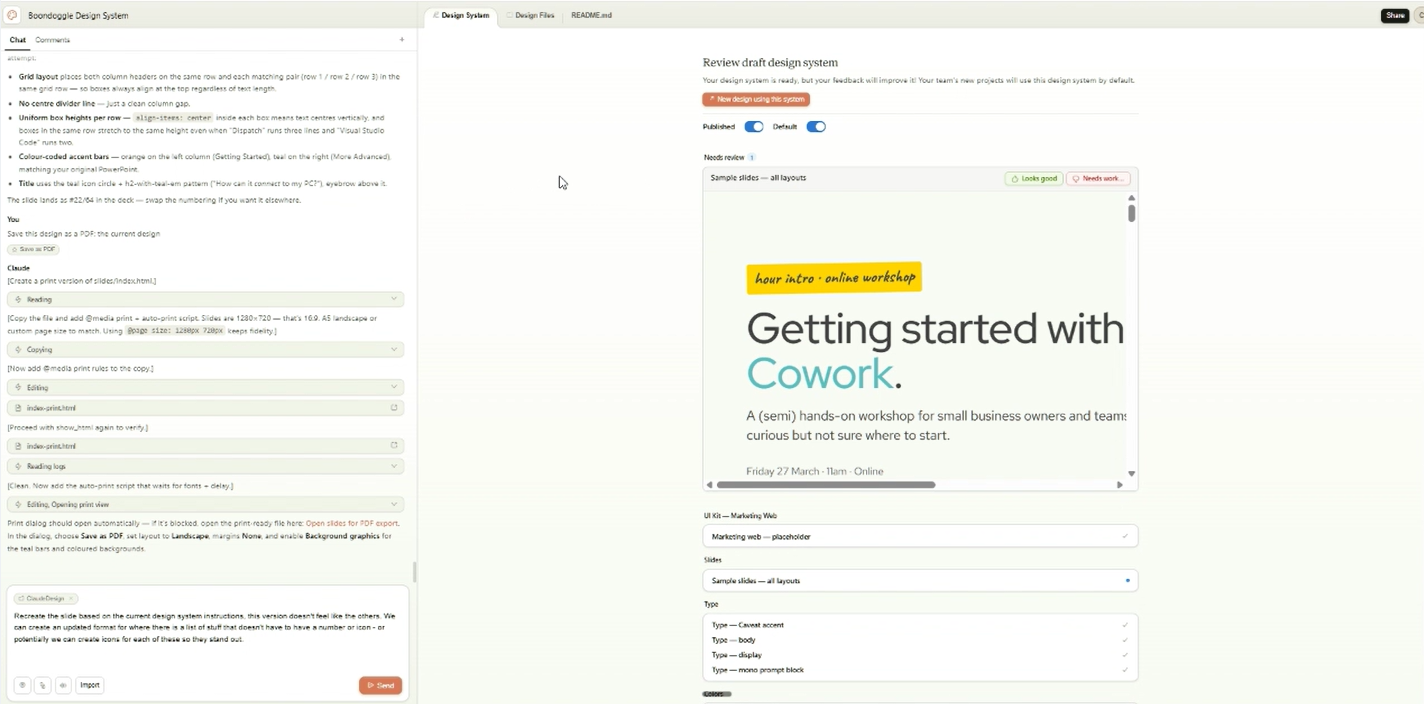Click the Getting started with Cowork slide preview
This screenshot has width=1424, height=704.
(x=915, y=336)
